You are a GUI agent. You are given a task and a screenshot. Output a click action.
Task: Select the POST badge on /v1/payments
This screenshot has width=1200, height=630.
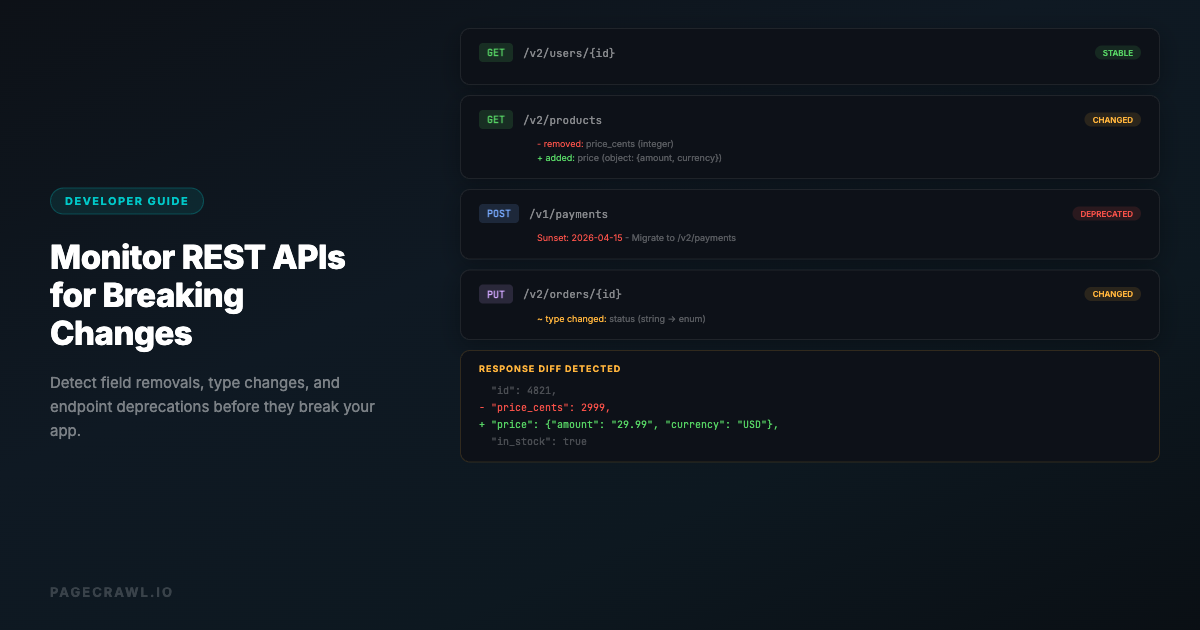point(498,213)
